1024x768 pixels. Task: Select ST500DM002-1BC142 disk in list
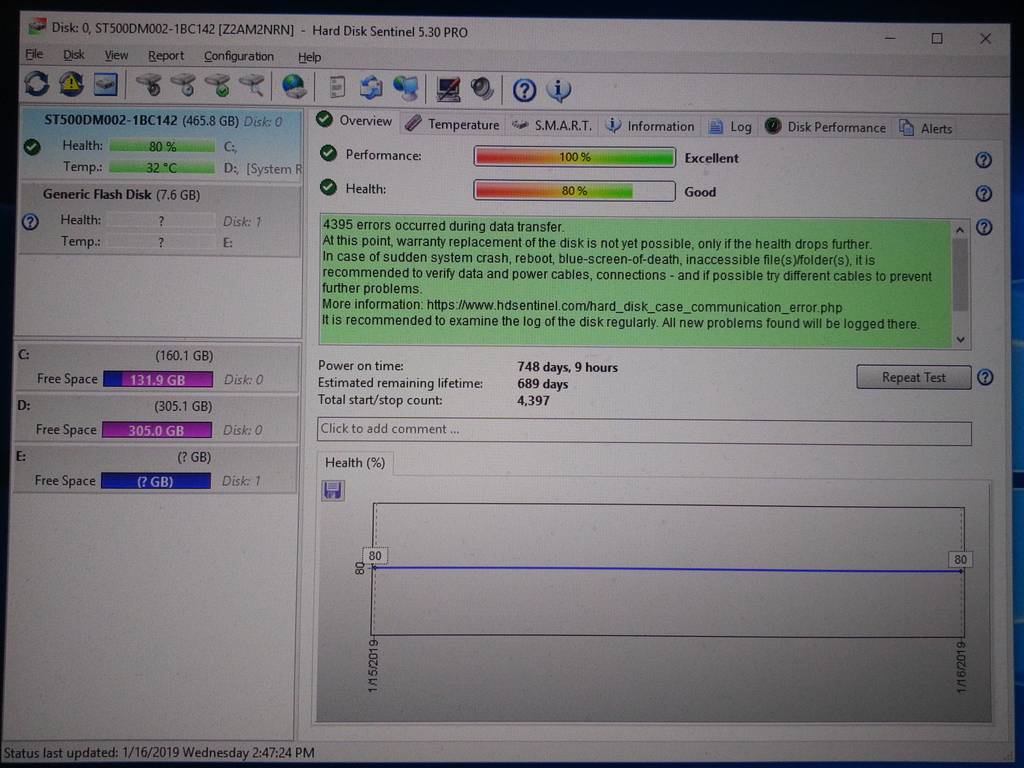click(162, 144)
